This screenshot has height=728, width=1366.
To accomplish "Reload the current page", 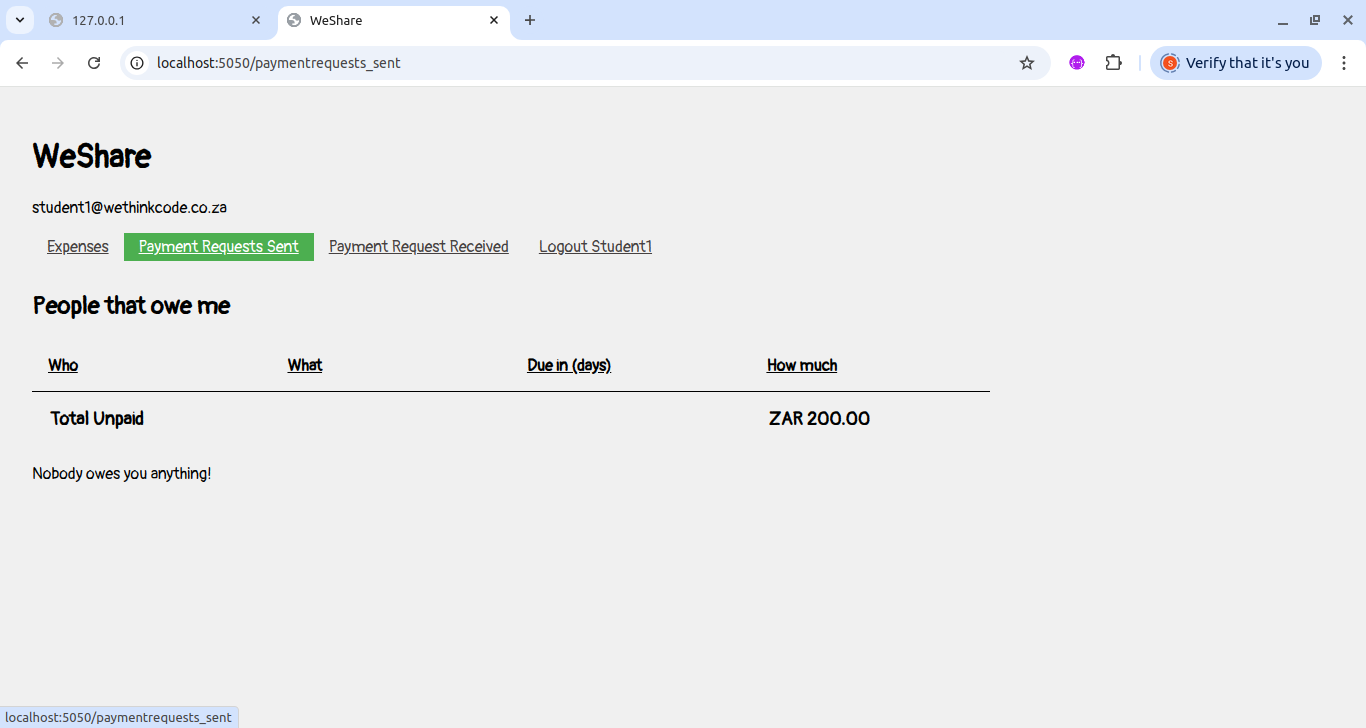I will (x=93, y=62).
